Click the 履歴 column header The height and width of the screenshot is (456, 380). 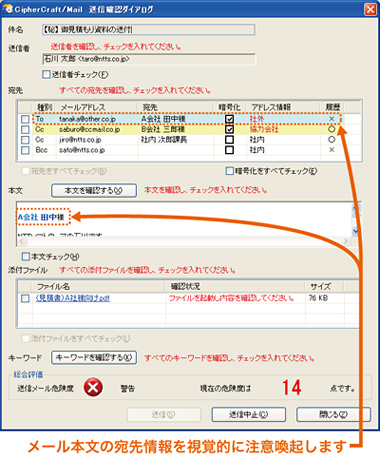[333, 107]
